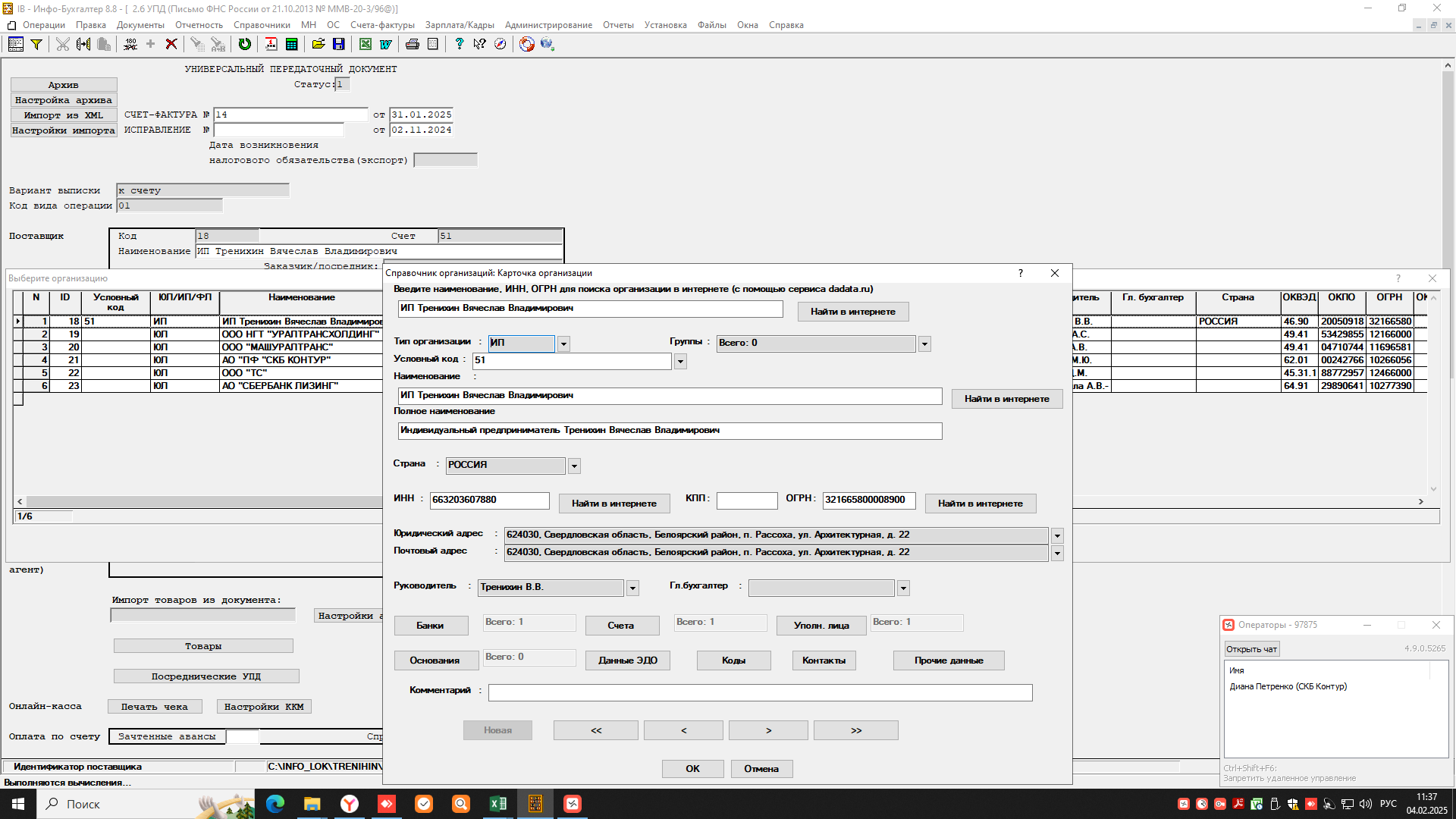Click the scissors cut icon
1456x819 pixels.
62,44
